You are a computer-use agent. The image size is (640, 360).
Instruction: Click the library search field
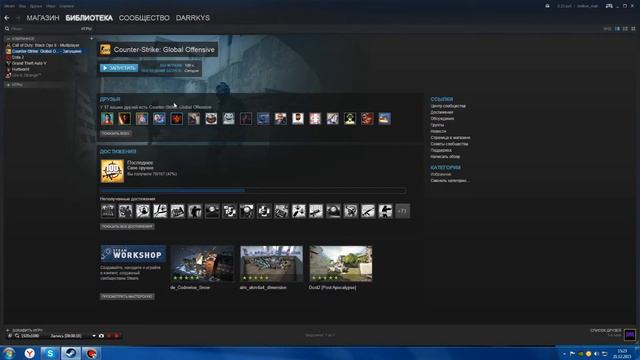(x=43, y=29)
